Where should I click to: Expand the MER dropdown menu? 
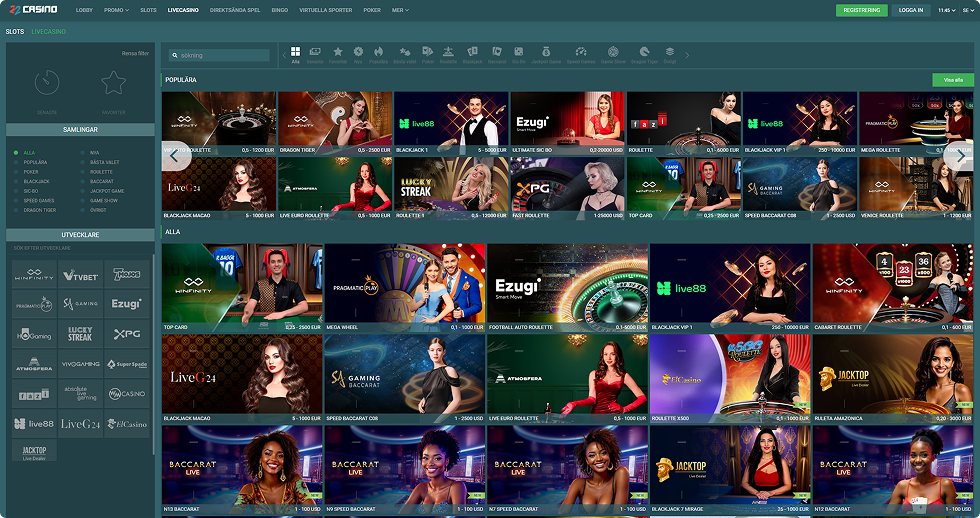click(x=400, y=10)
